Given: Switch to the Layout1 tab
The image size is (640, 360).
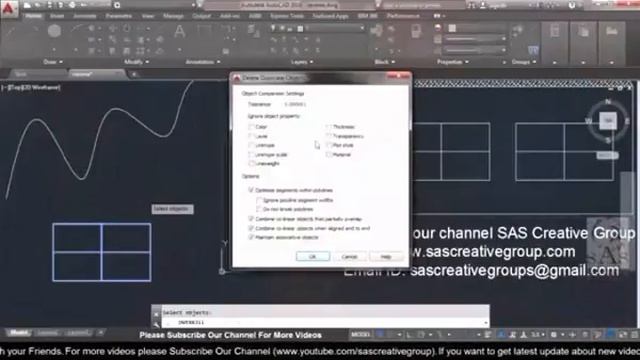Looking at the screenshot, I should tap(48, 333).
